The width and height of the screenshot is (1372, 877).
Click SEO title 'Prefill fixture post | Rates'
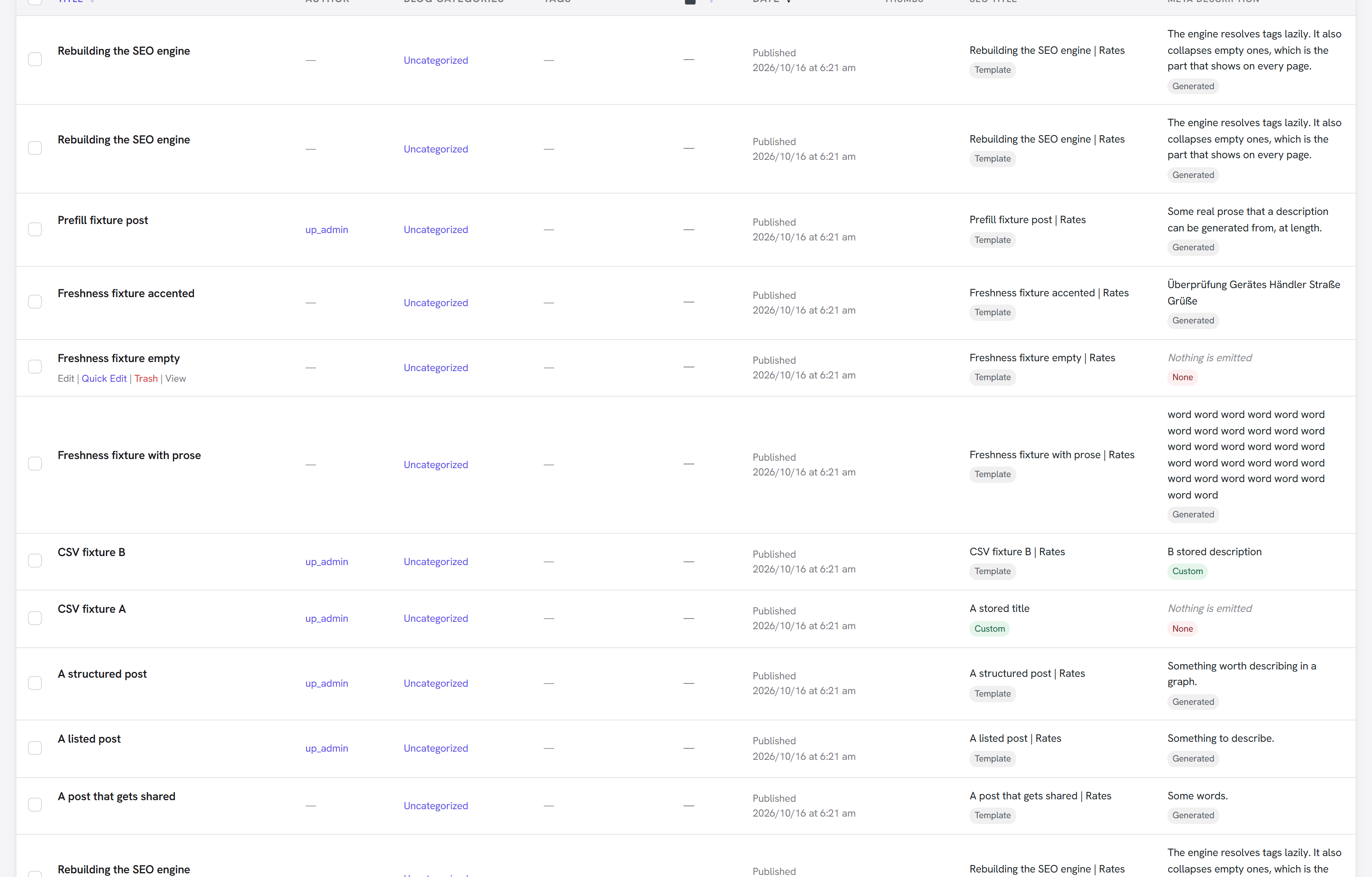pos(1027,219)
